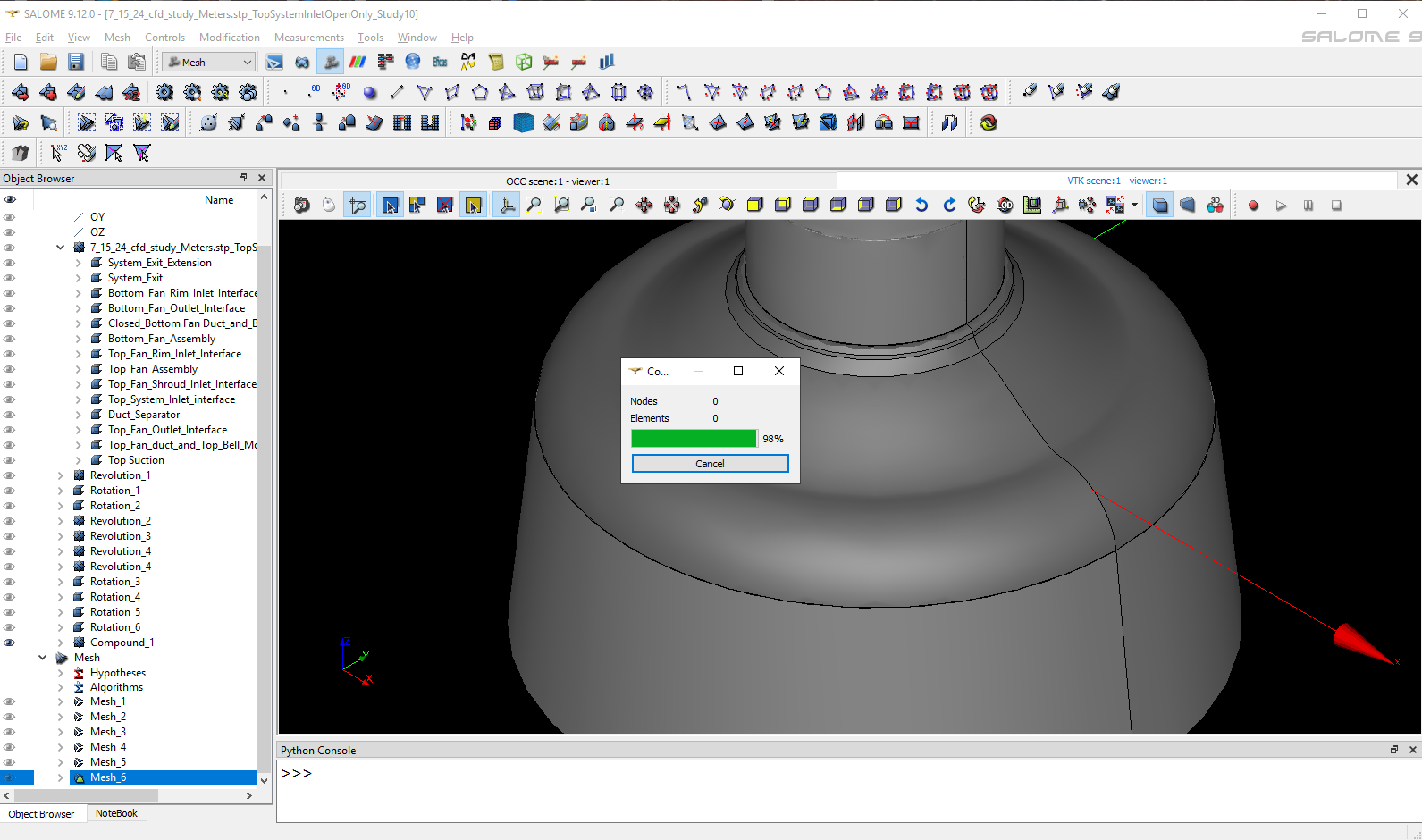Viewport: 1422px width, 840px height.
Task: Toggle visibility eye for Revolution_1
Action: point(10,475)
